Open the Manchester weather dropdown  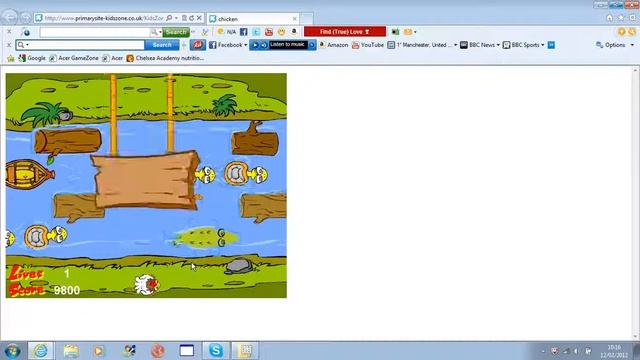point(456,45)
